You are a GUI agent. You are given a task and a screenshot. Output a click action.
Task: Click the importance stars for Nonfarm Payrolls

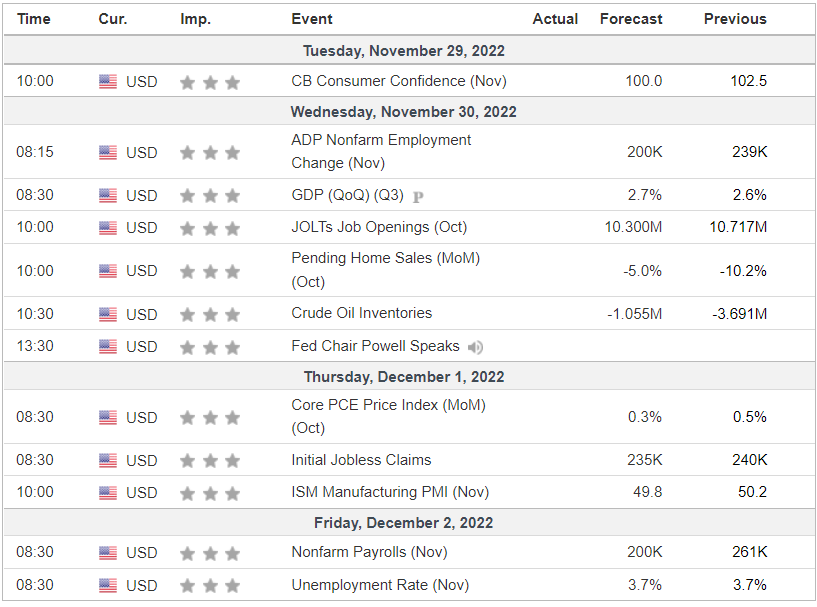[x=209, y=553]
